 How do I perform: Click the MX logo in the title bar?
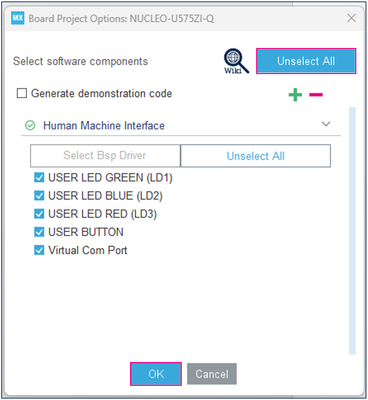coord(18,18)
